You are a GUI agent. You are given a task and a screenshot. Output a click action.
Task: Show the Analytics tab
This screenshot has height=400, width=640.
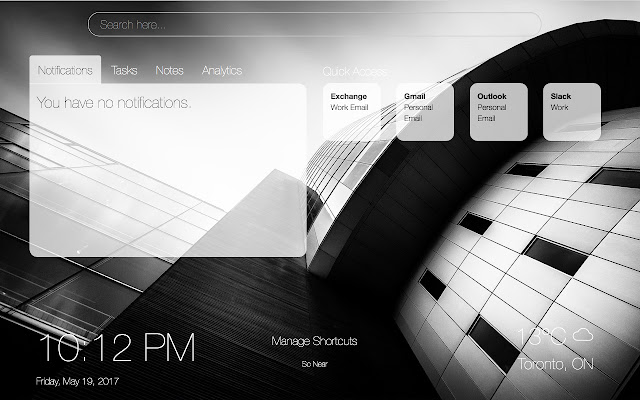[222, 70]
